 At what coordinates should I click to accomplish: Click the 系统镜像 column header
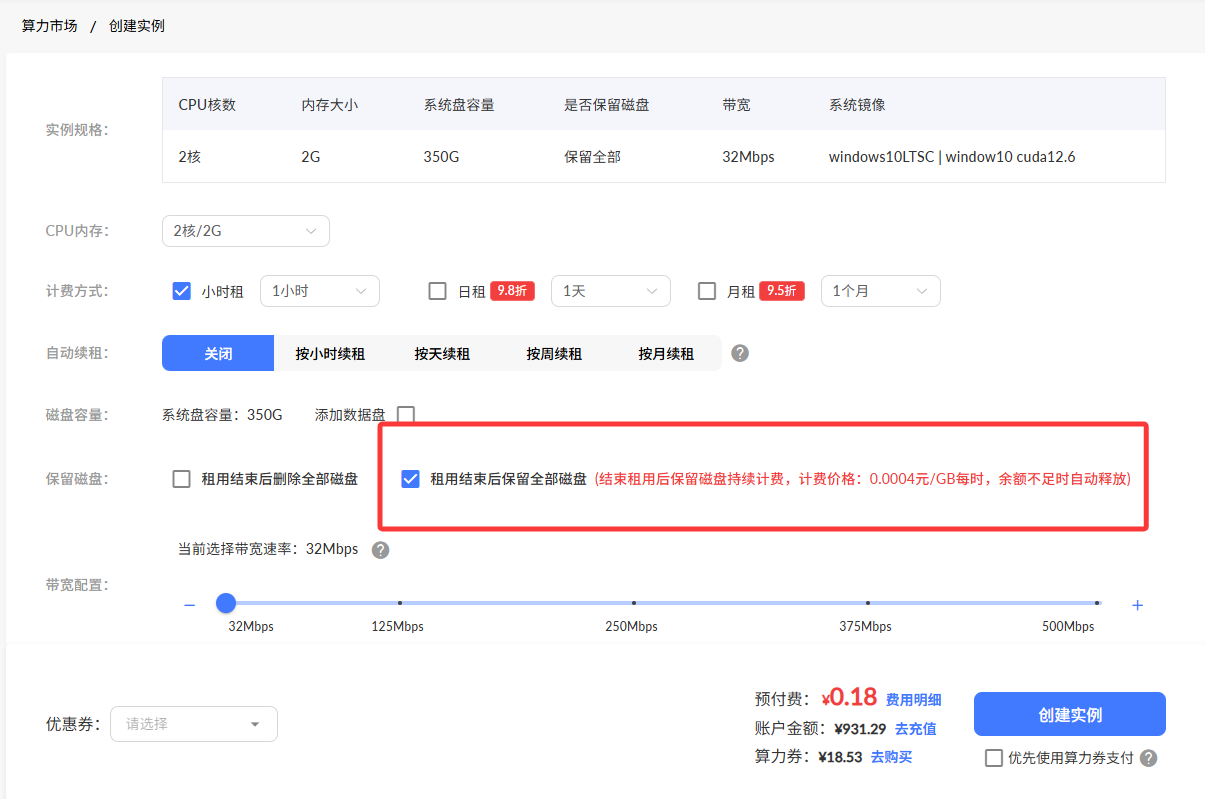[x=857, y=104]
